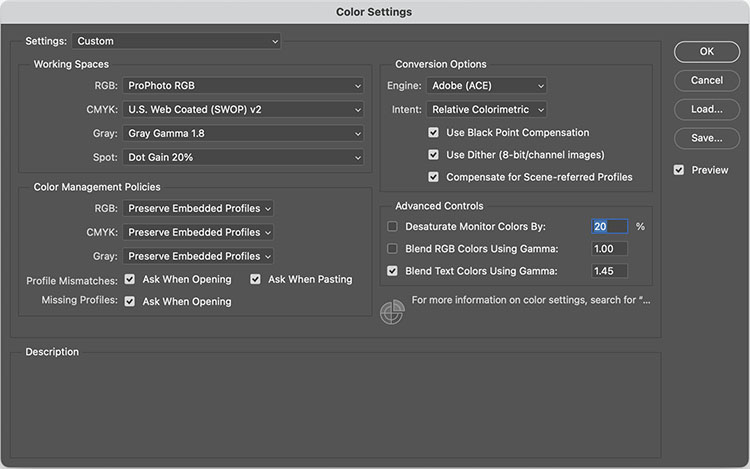Expand CMYK working space SWOP dropdown
Screen dimensions: 750x469
click(x=243, y=110)
